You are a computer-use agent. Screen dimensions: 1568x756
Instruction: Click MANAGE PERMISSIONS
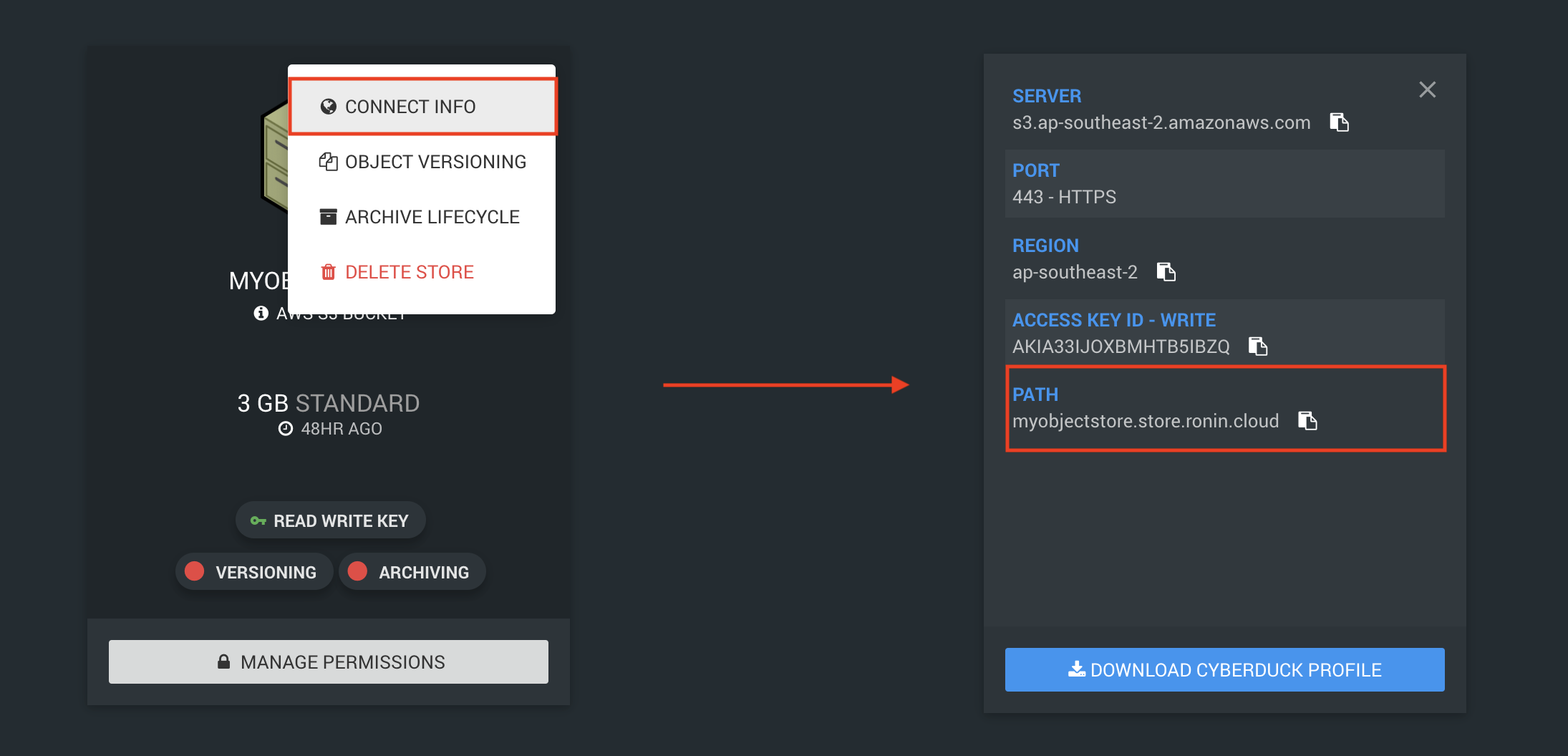[328, 661]
